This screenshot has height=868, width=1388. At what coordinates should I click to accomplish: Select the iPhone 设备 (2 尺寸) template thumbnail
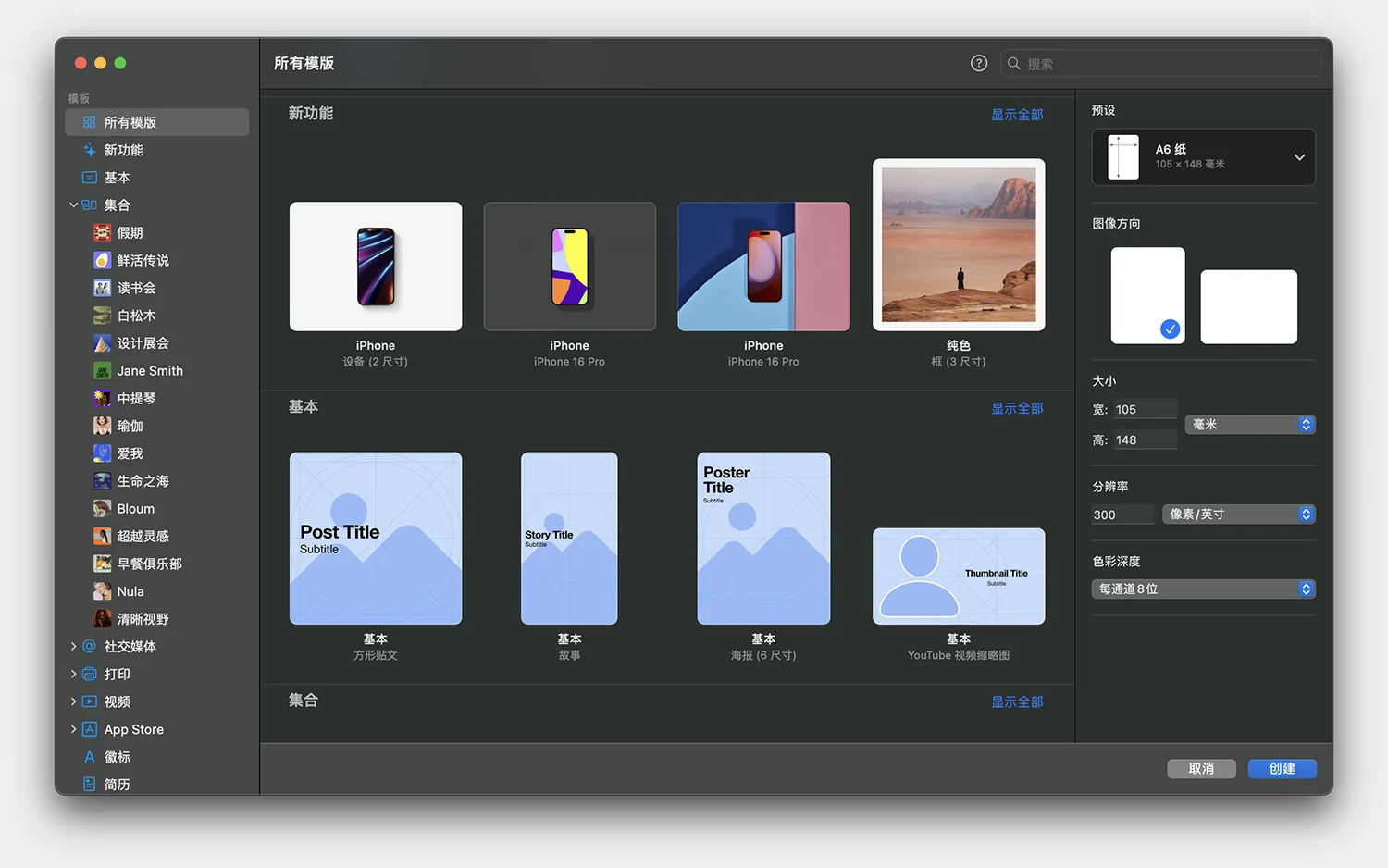point(376,267)
